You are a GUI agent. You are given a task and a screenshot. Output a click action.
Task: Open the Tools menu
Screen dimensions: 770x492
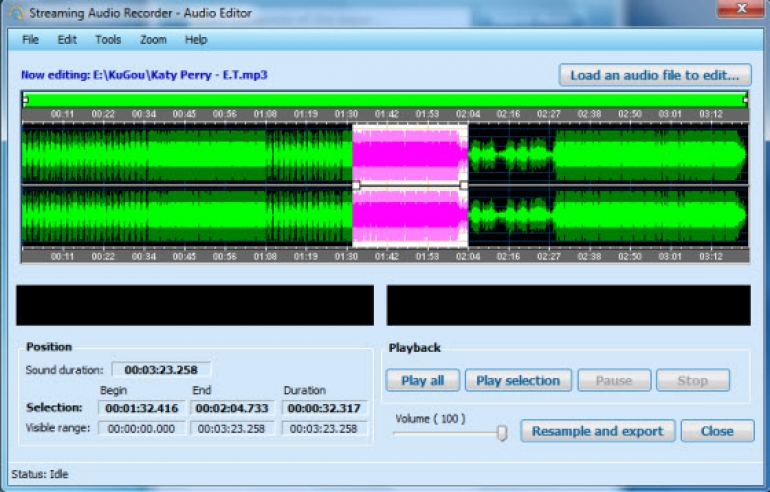tap(108, 40)
